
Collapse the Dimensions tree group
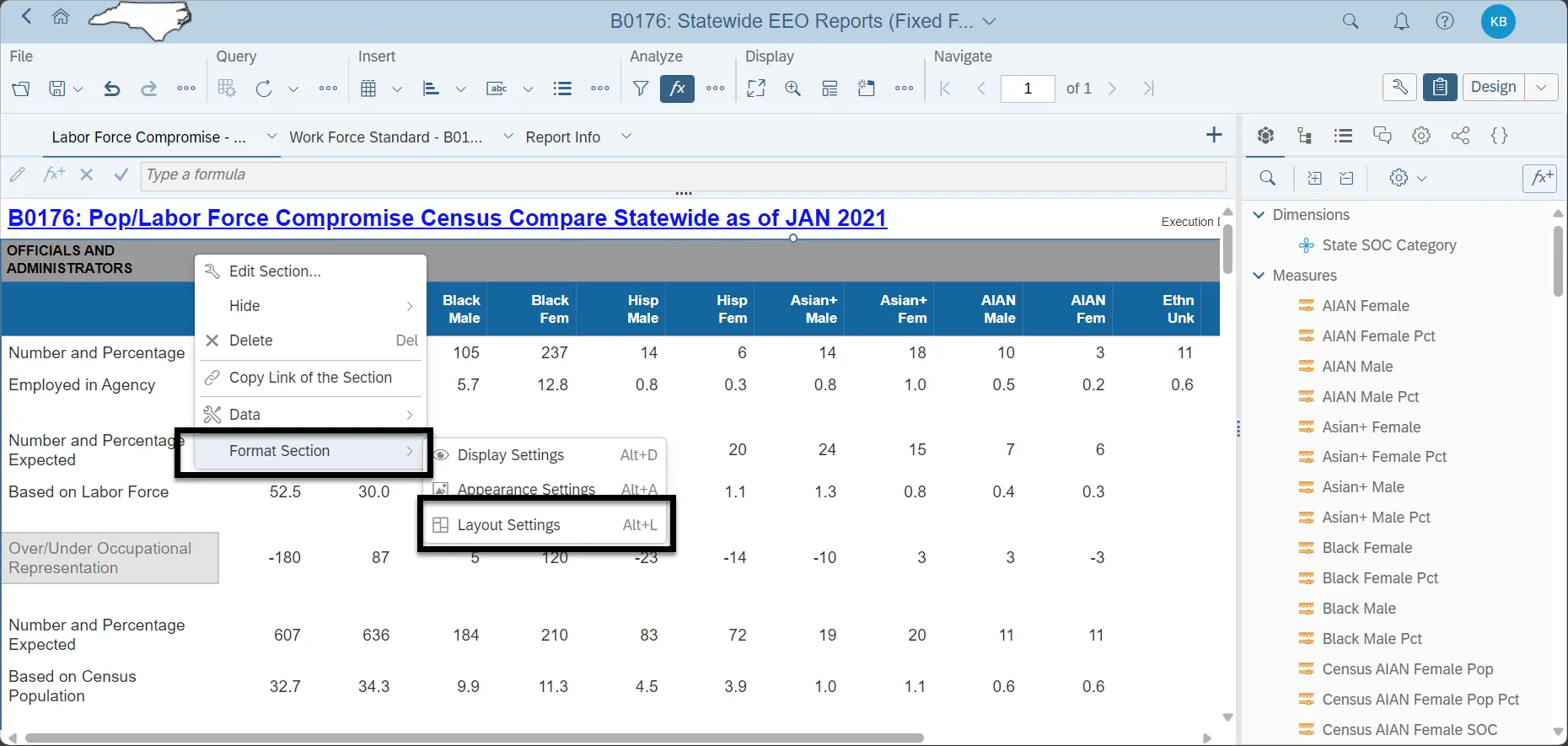(x=1259, y=215)
